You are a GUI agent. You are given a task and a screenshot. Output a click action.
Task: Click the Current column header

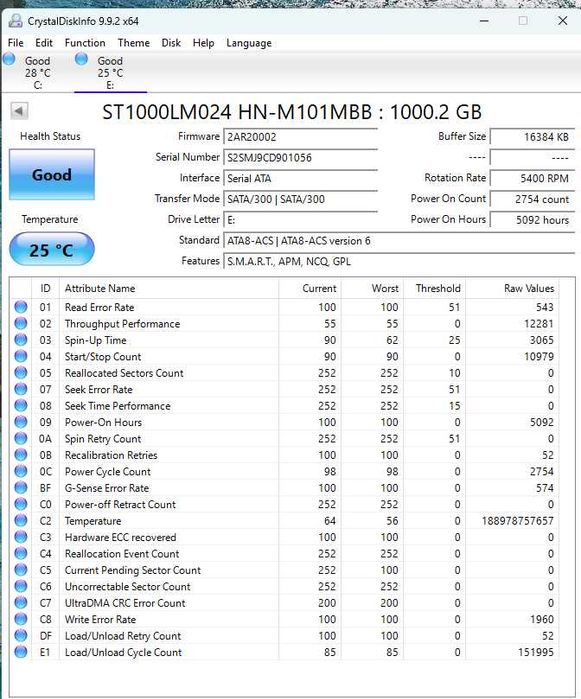(310, 288)
